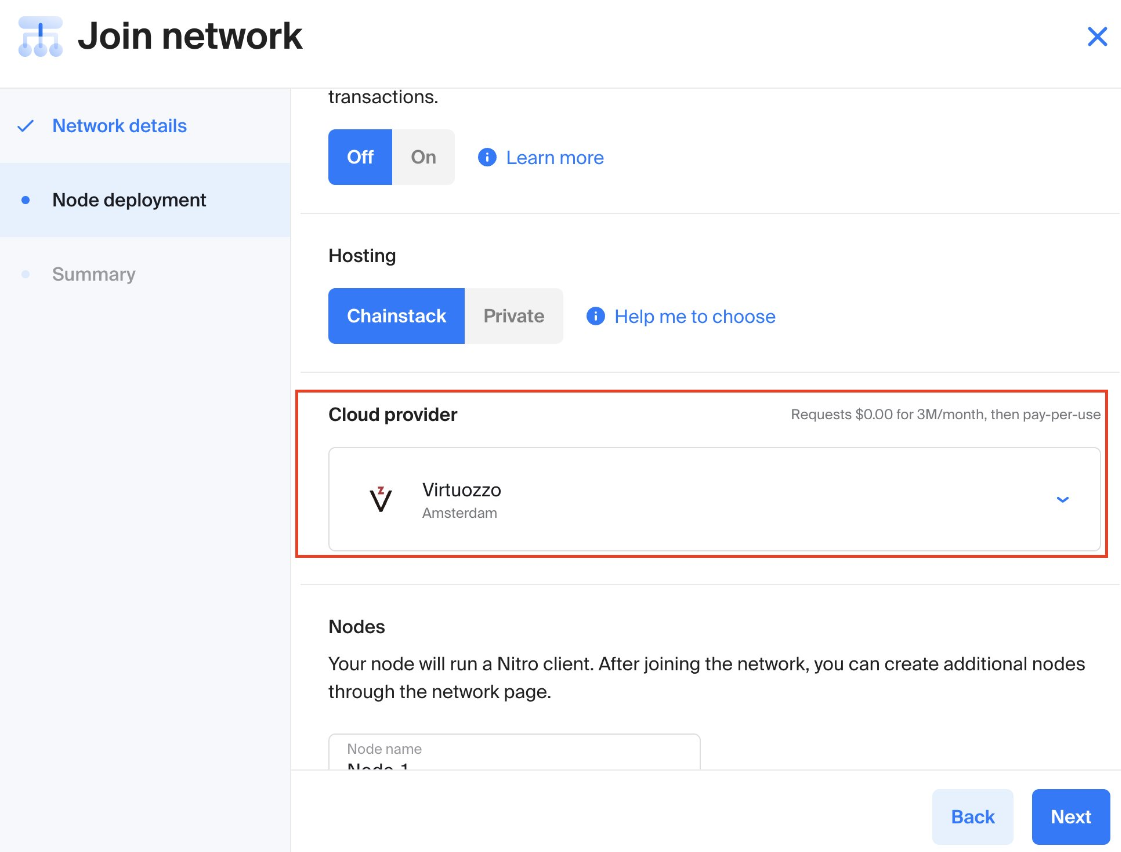The image size is (1121, 852).
Task: Click the info icon beside Help me to choose
Action: [x=596, y=316]
